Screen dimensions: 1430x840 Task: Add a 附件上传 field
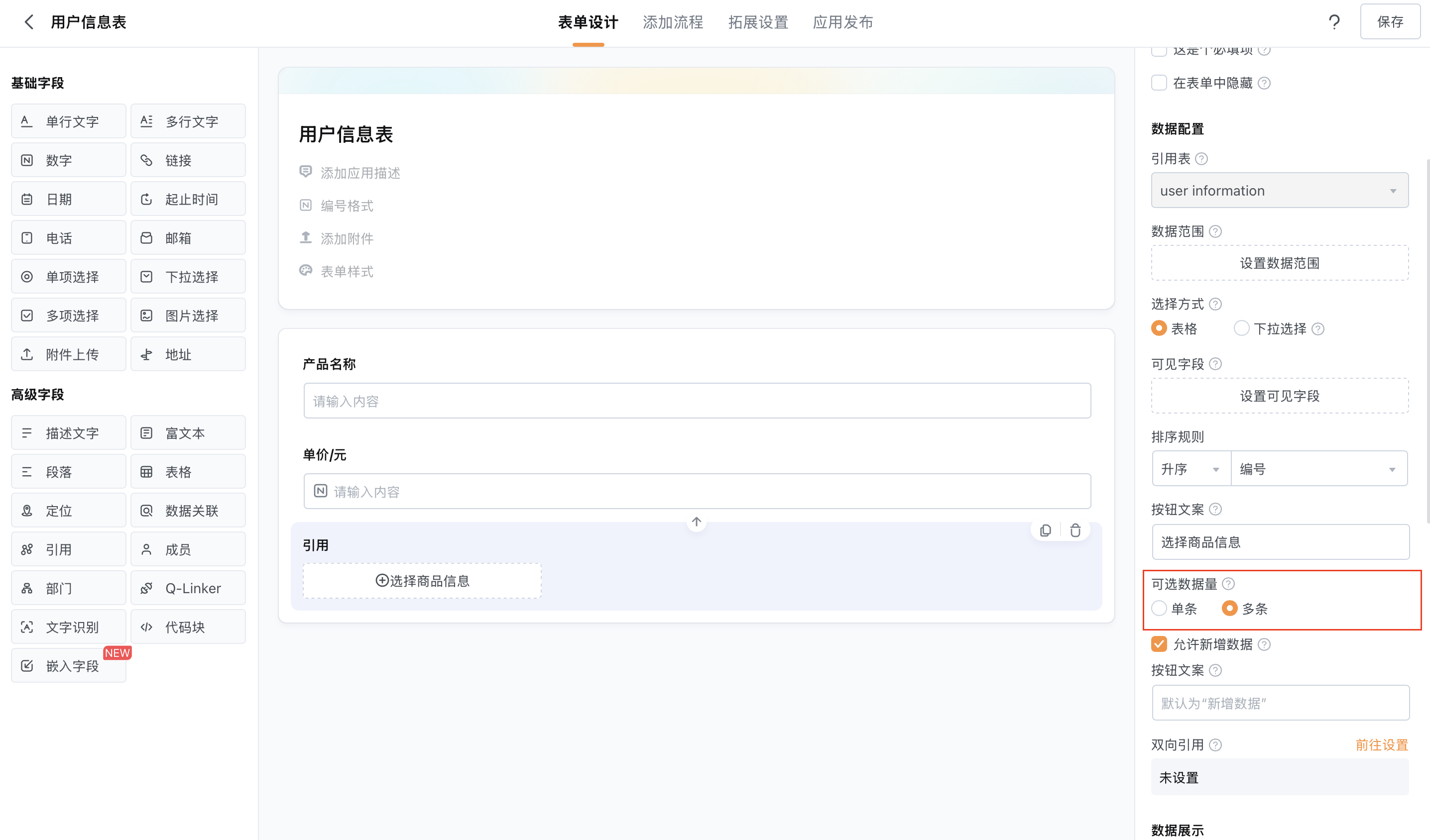click(x=69, y=354)
